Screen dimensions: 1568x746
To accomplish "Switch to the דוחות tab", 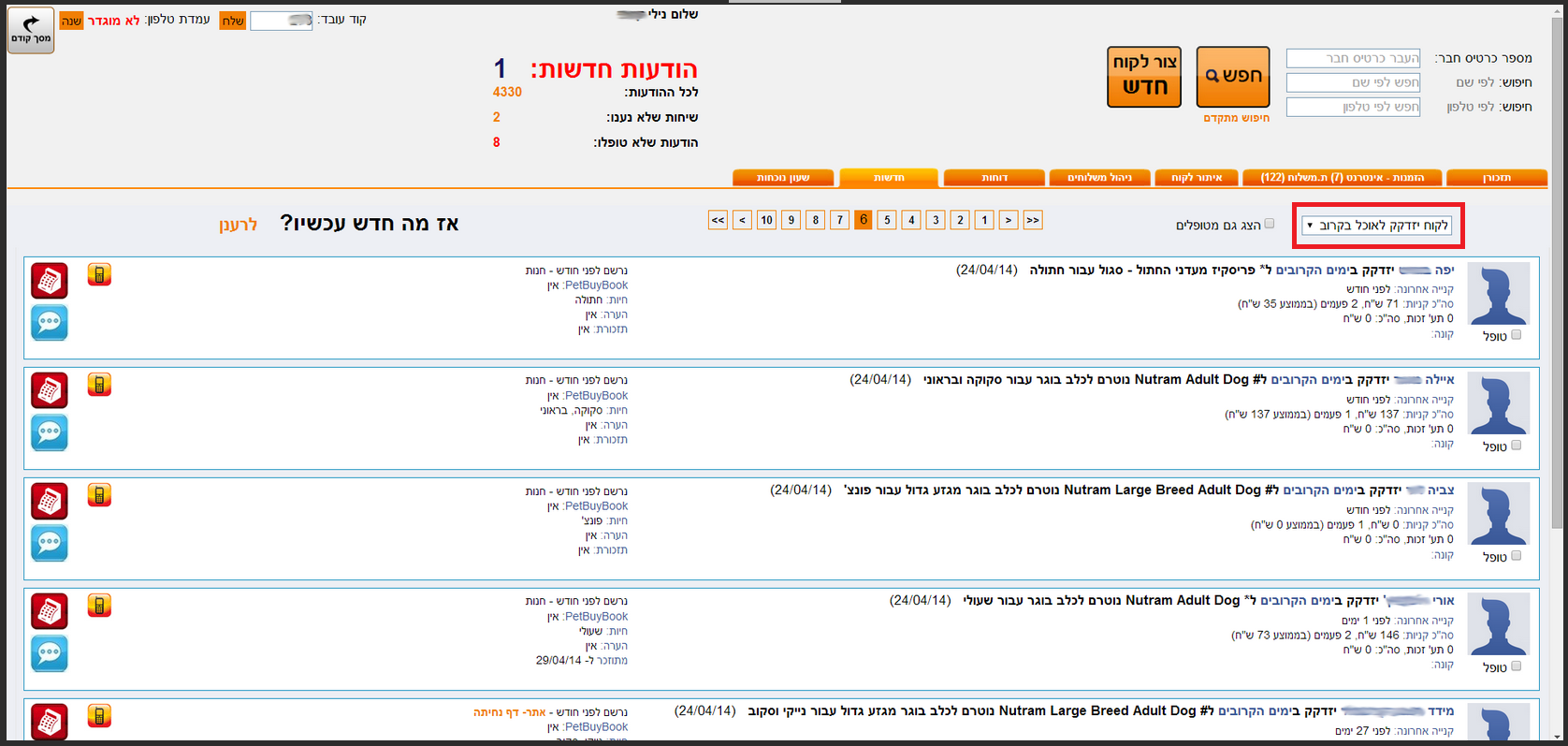I will [994, 178].
